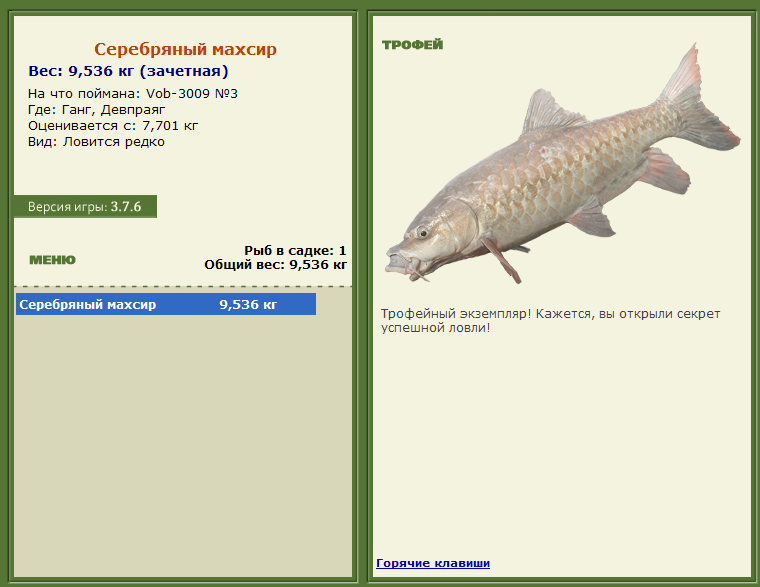This screenshot has width=760, height=587.
Task: Select the Серебряный махсир 9,536 кг row
Action: (x=166, y=304)
